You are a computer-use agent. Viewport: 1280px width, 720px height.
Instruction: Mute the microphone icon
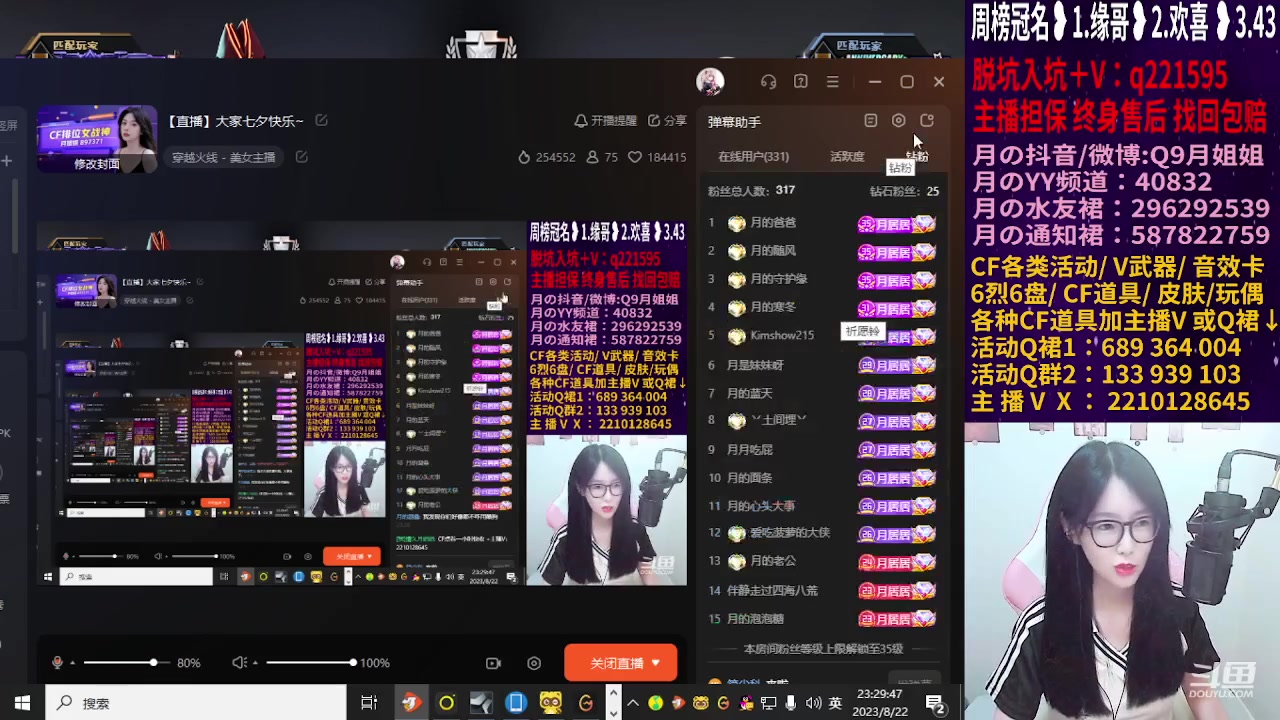pos(57,662)
